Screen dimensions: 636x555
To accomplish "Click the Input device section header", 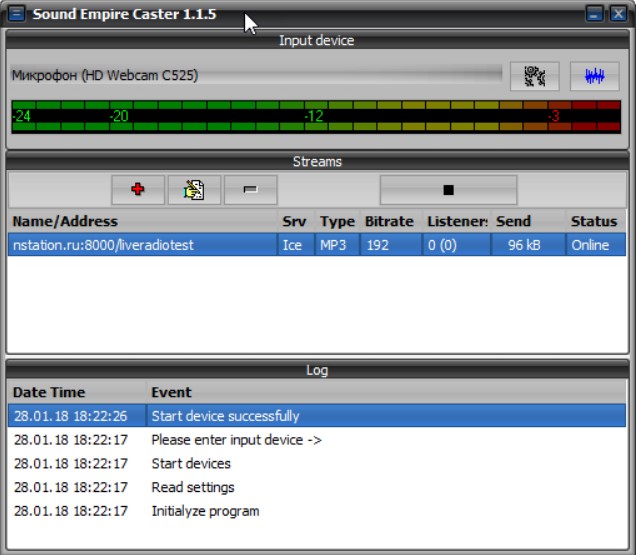I will 317,40.
